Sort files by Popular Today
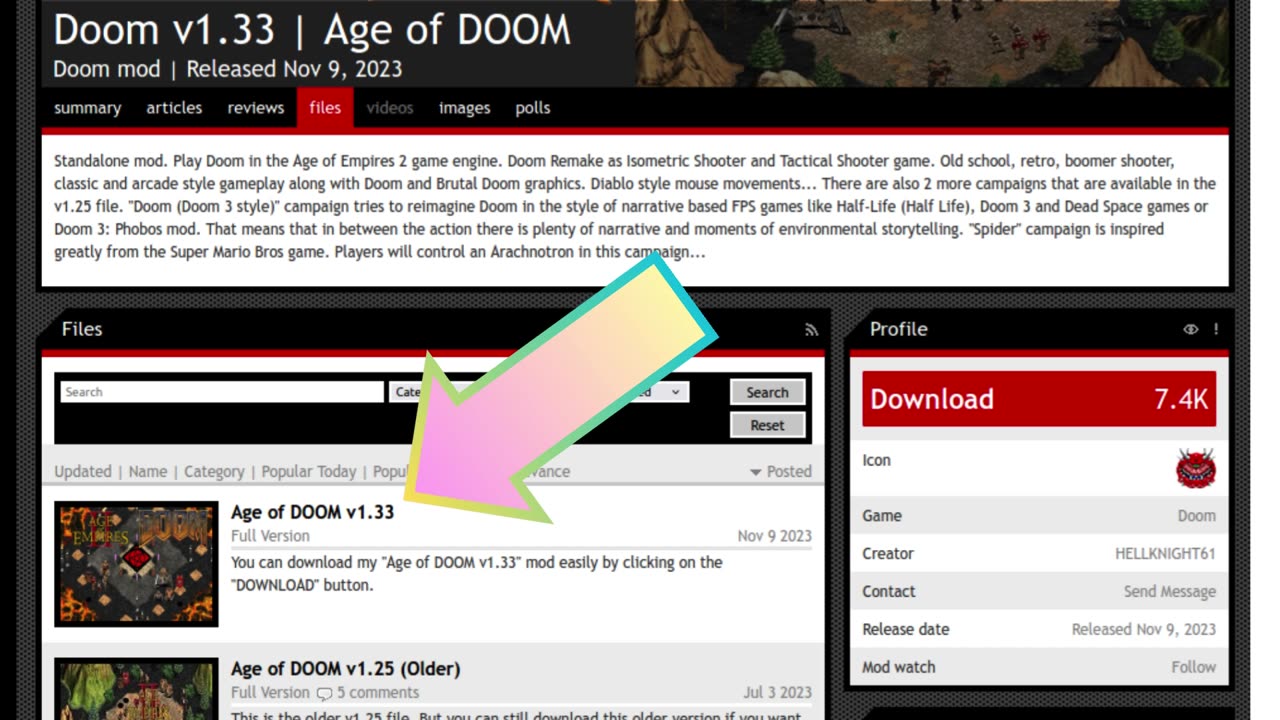The image size is (1280, 720). [309, 471]
